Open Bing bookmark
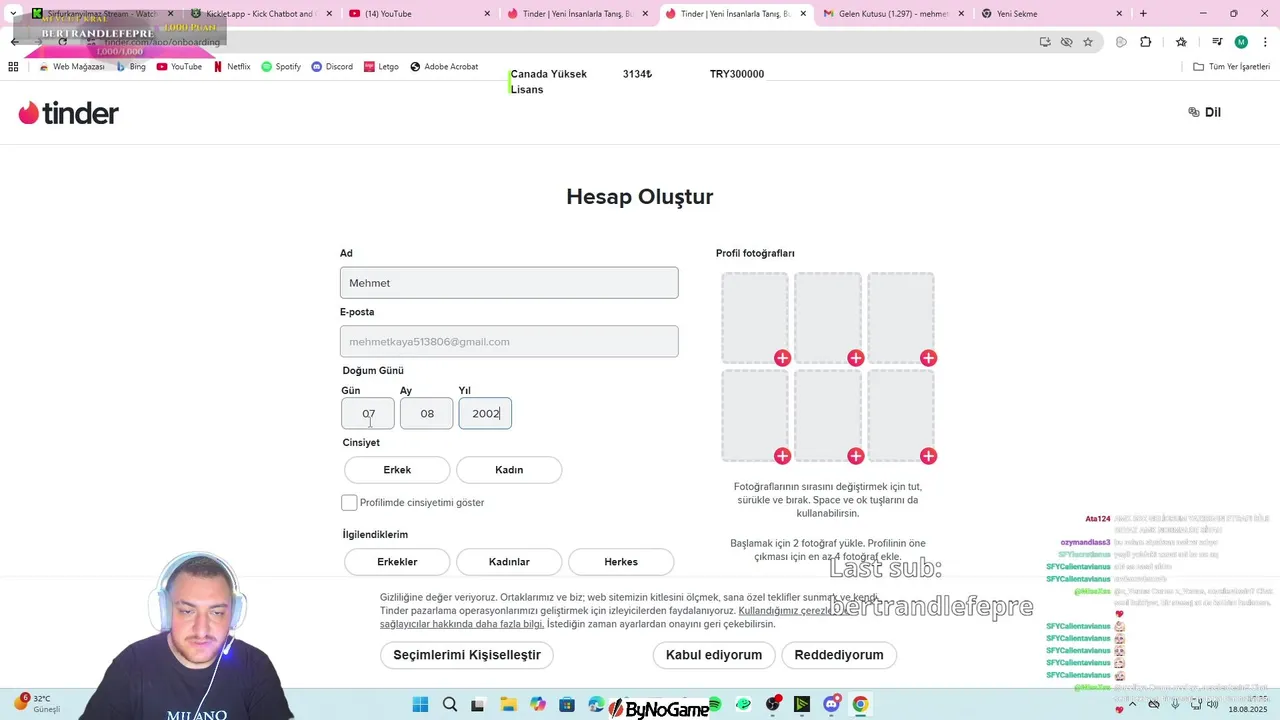Viewport: 1280px width, 720px height. coord(131,67)
